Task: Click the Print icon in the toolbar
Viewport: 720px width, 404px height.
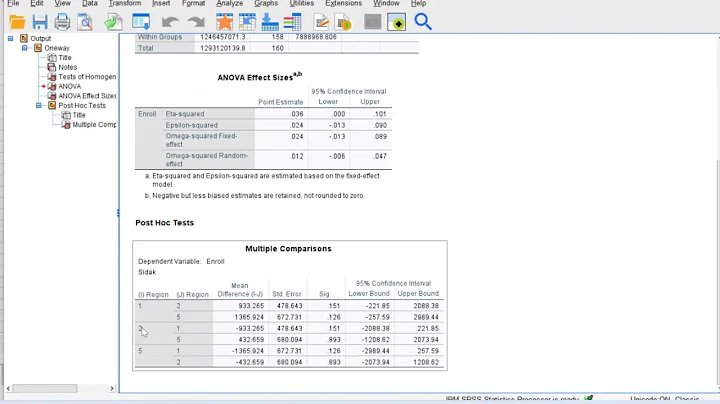Action: click(x=62, y=22)
